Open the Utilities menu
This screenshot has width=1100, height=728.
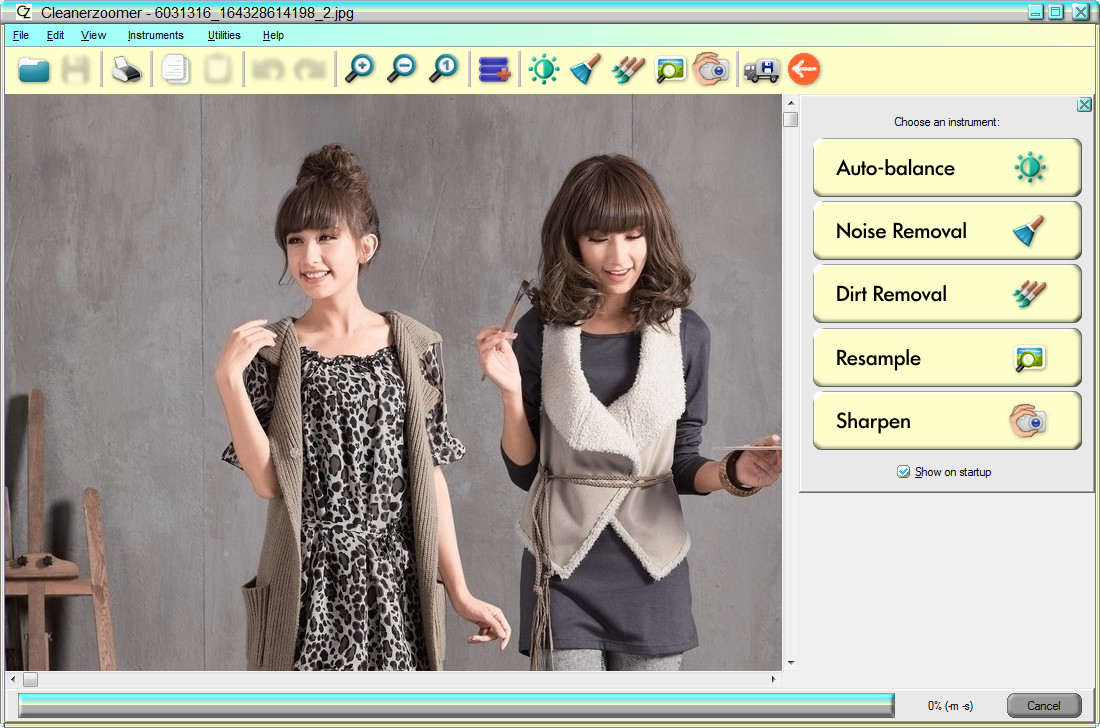pyautogui.click(x=224, y=35)
